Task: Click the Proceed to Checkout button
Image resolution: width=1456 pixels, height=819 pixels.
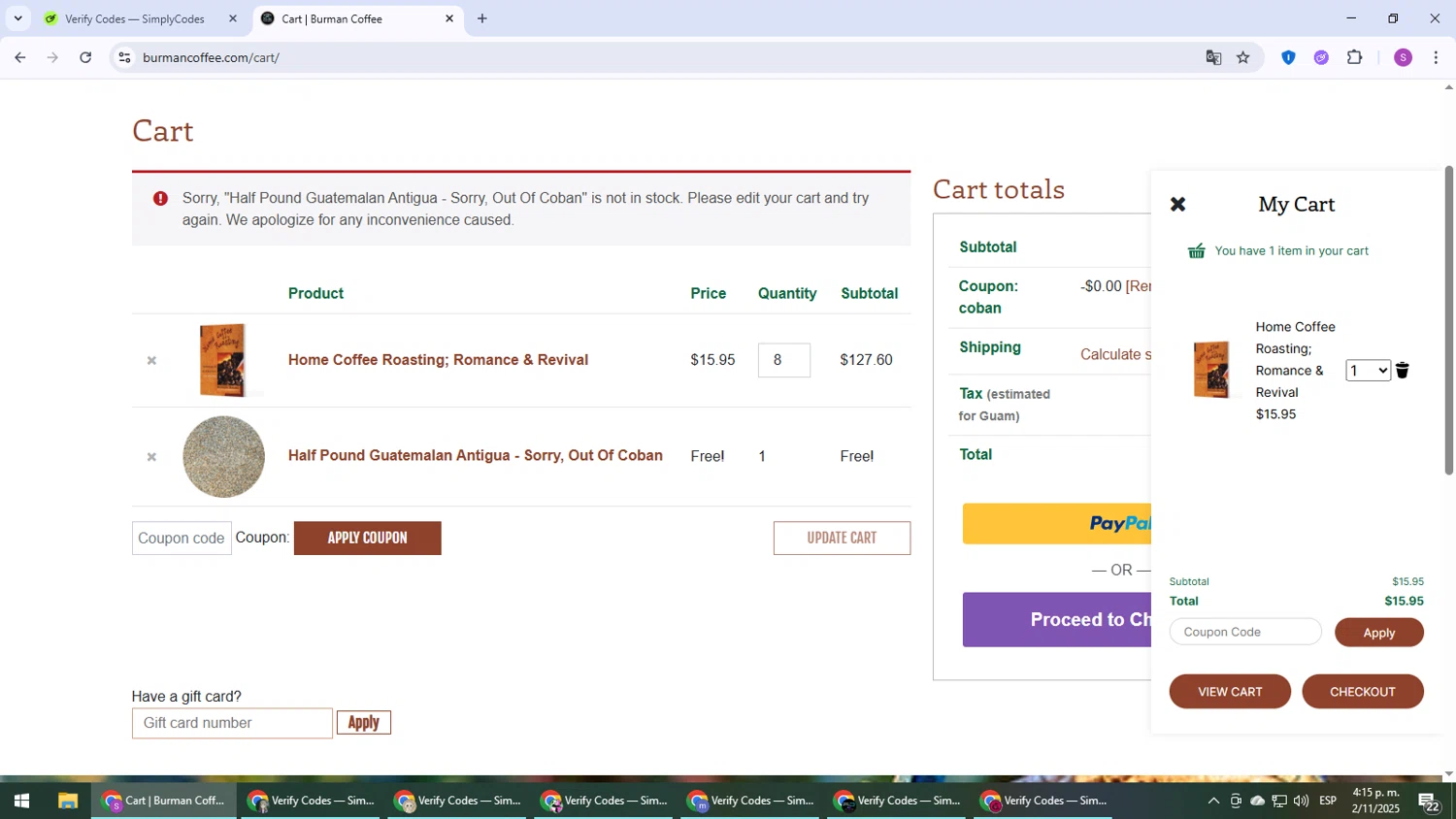Action: [1056, 619]
